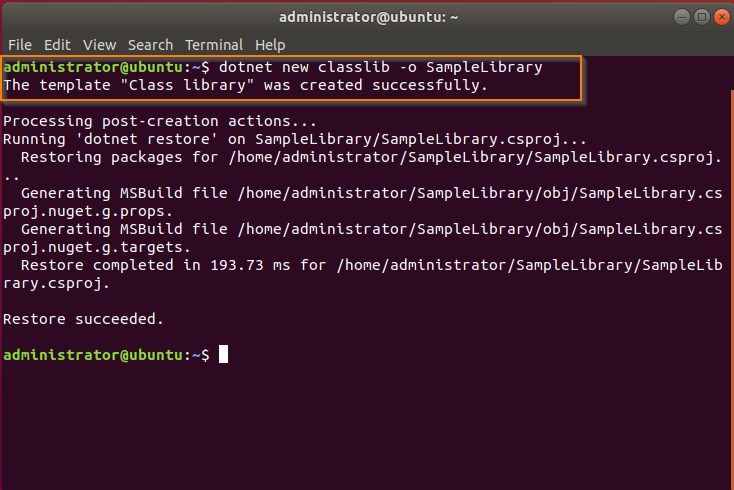Image resolution: width=734 pixels, height=490 pixels.
Task: Click the 'Running dotnet restore' output line
Action: click(294, 139)
